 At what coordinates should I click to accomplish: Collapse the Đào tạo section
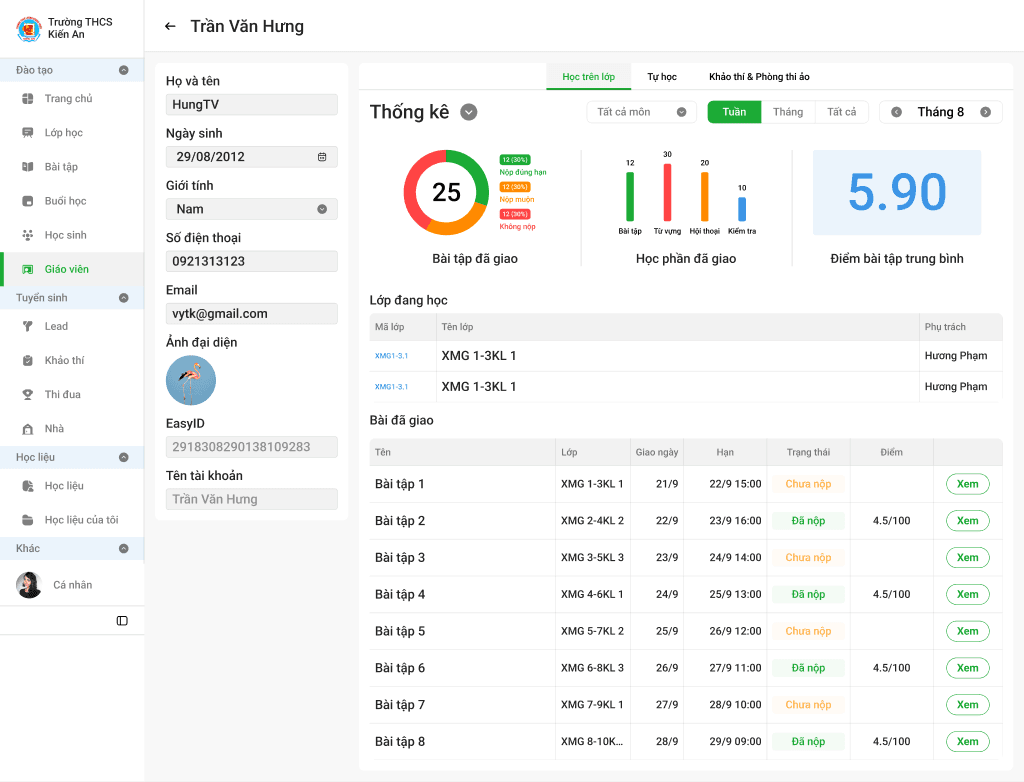coord(123,70)
